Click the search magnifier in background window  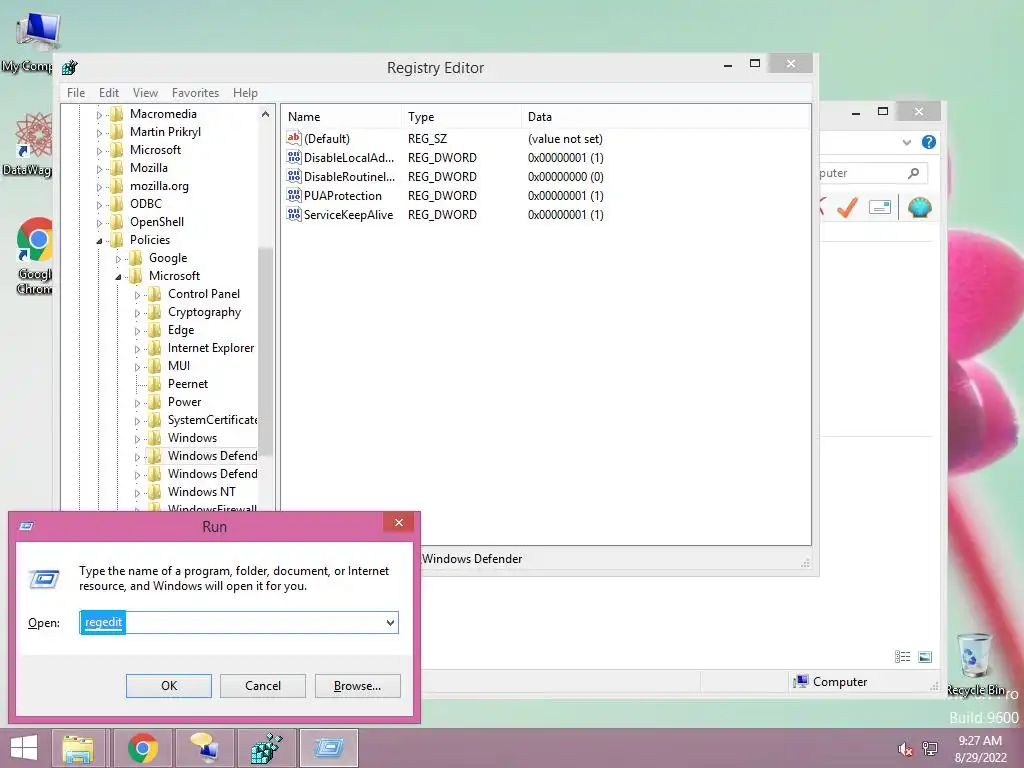[x=914, y=173]
